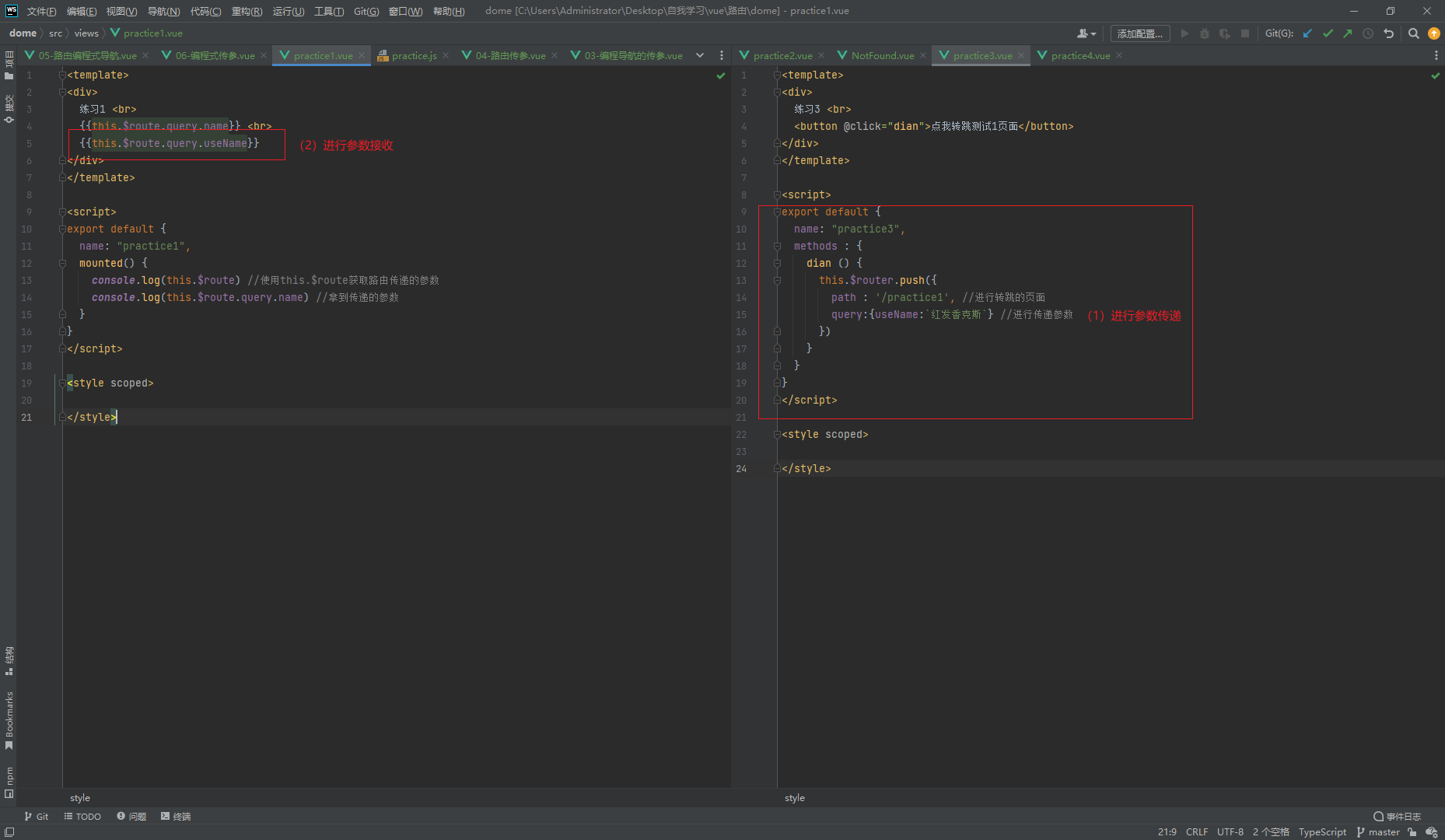Open the Problems tool window
This screenshot has width=1445, height=840.
(x=131, y=816)
